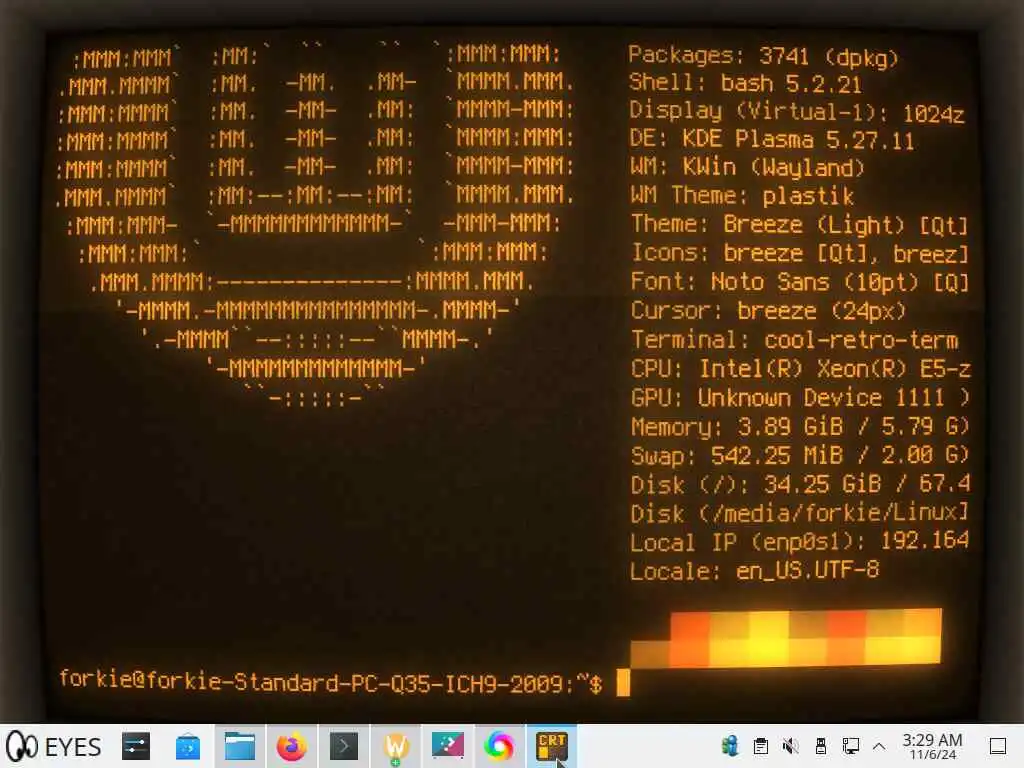
Task: Open the removable devices tray icon
Action: pyautogui.click(x=821, y=746)
